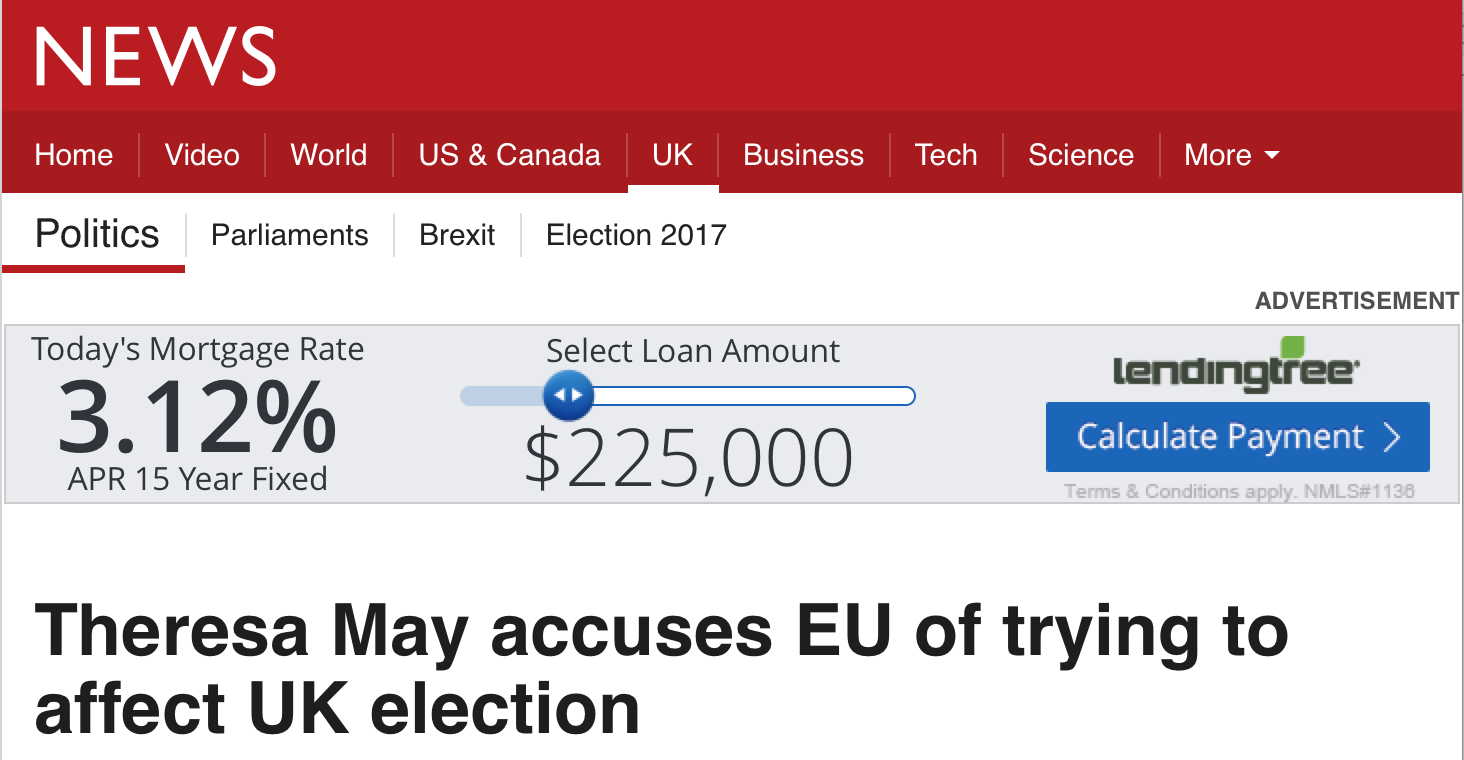
Task: Switch to the Politics tab
Action: coord(97,235)
